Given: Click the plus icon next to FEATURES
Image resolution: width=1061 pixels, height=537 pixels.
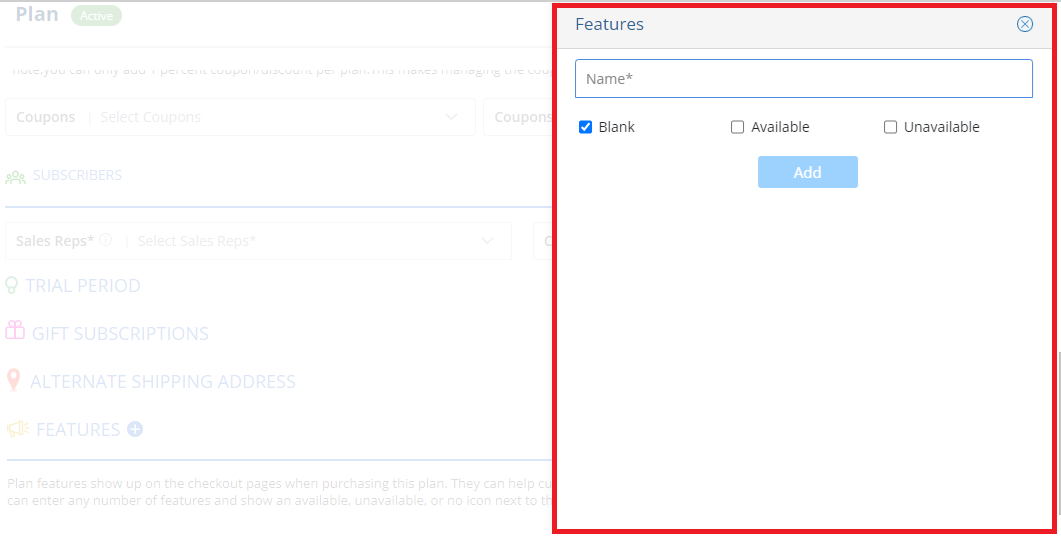Looking at the screenshot, I should (x=135, y=429).
